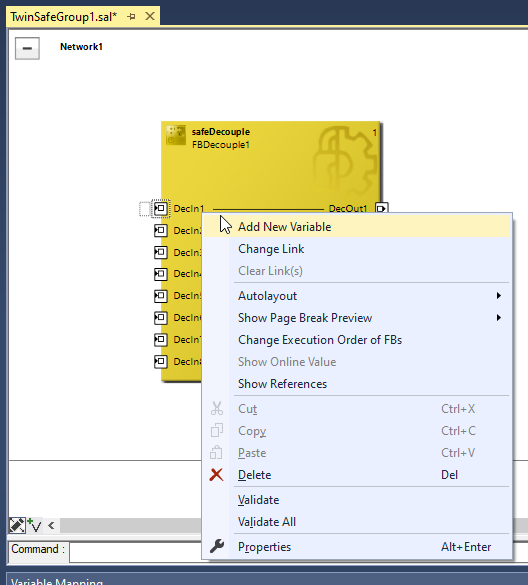Choose Show References from context menu
Screen dimensions: 528x585
click(x=357, y=384)
